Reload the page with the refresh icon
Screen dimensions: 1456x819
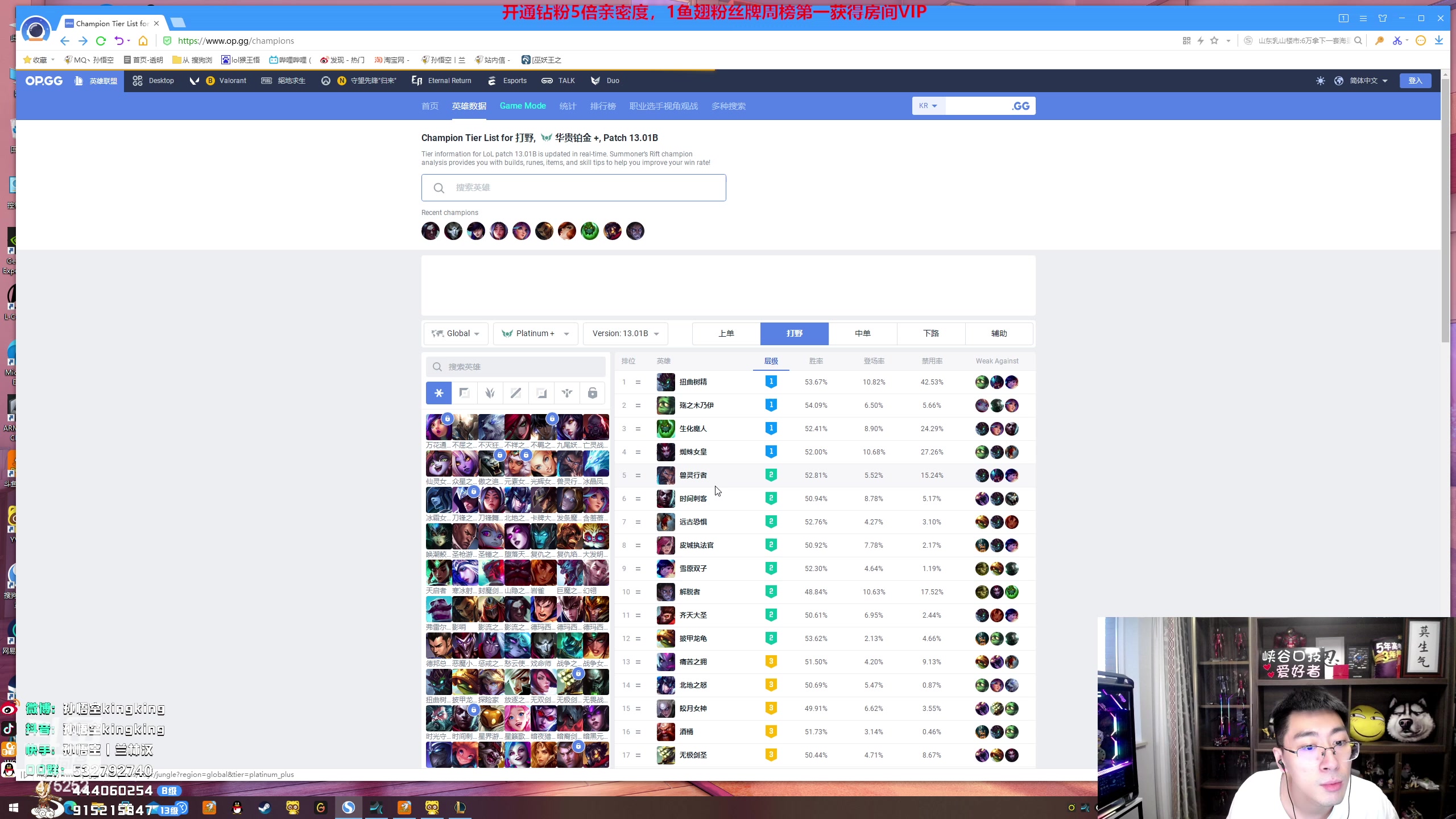point(101,41)
